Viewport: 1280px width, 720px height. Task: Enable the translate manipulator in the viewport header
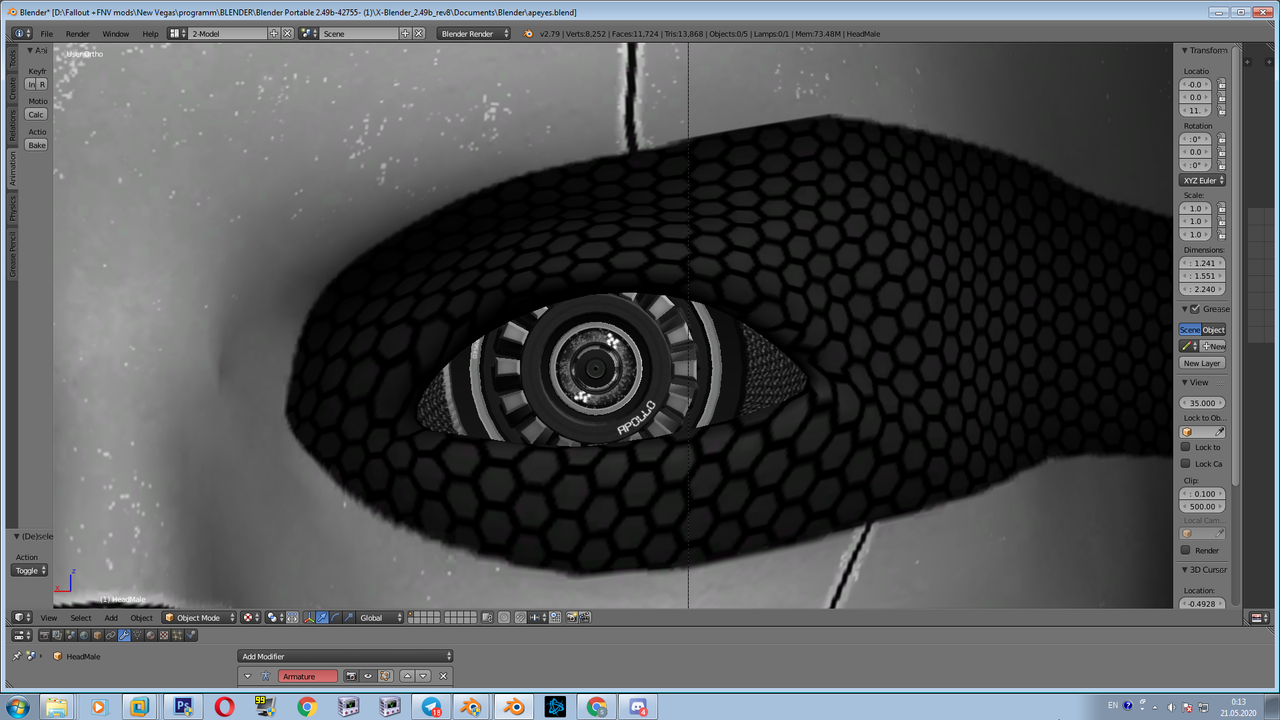tap(320, 617)
